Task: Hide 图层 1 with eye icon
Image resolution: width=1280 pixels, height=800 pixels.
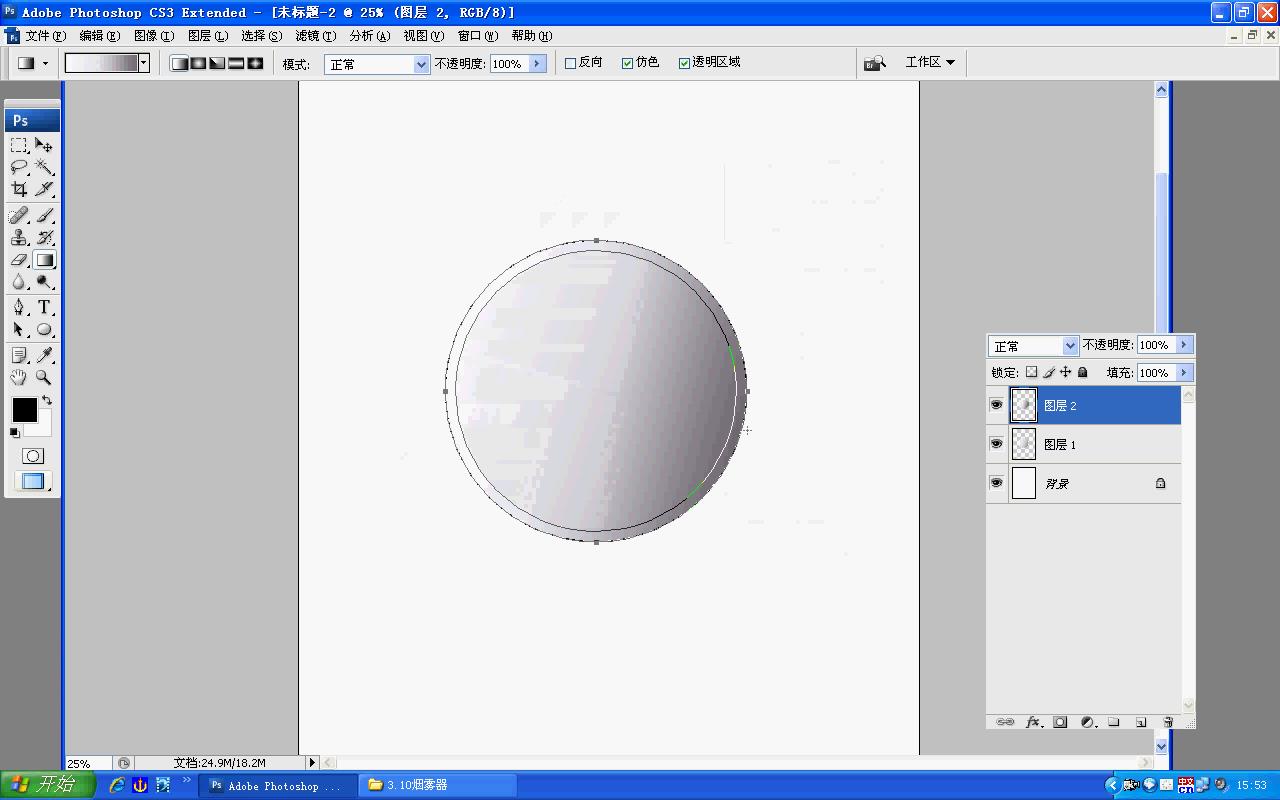Action: pos(996,443)
